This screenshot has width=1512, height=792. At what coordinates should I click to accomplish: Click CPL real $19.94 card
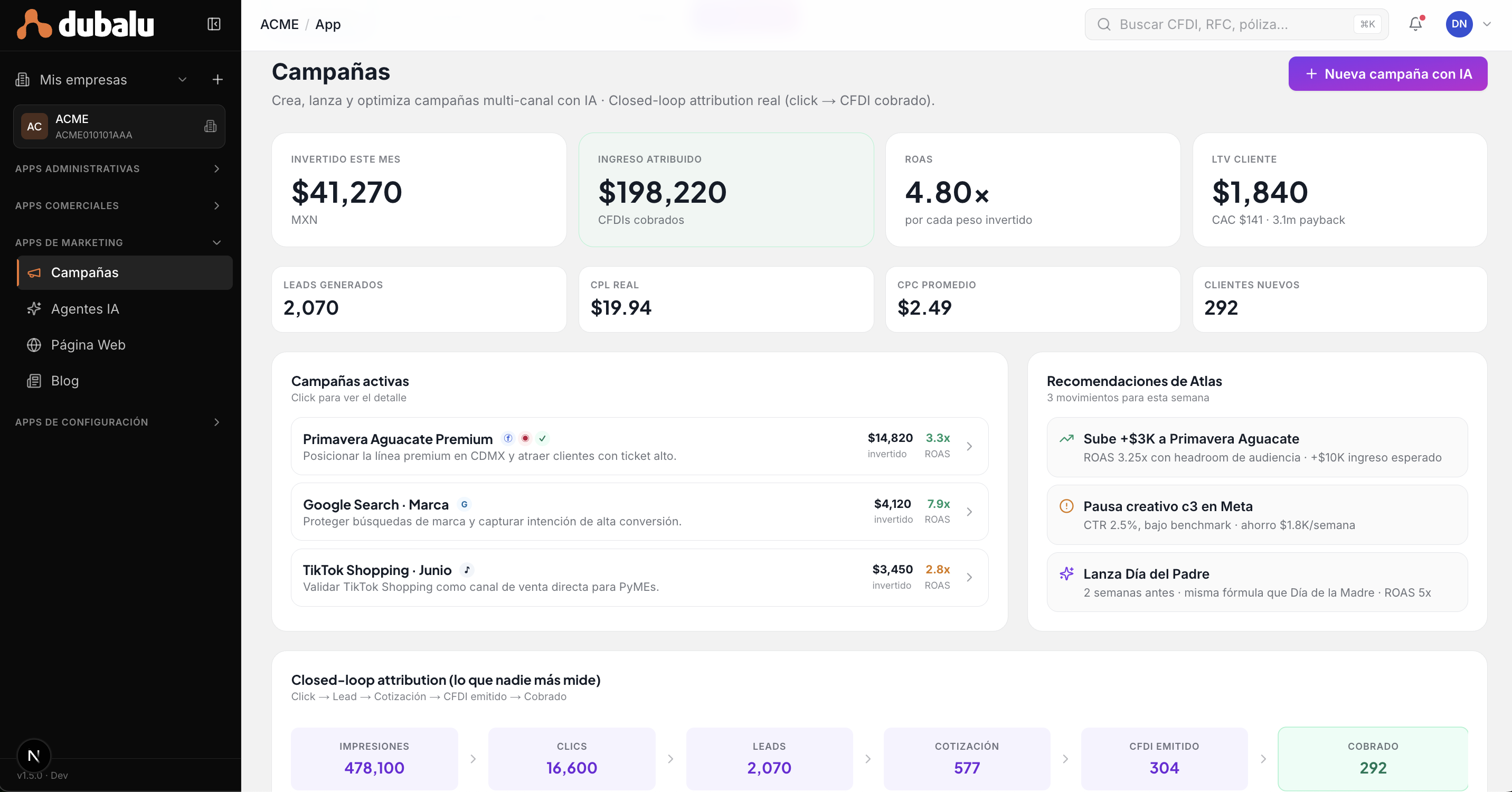coord(726,299)
